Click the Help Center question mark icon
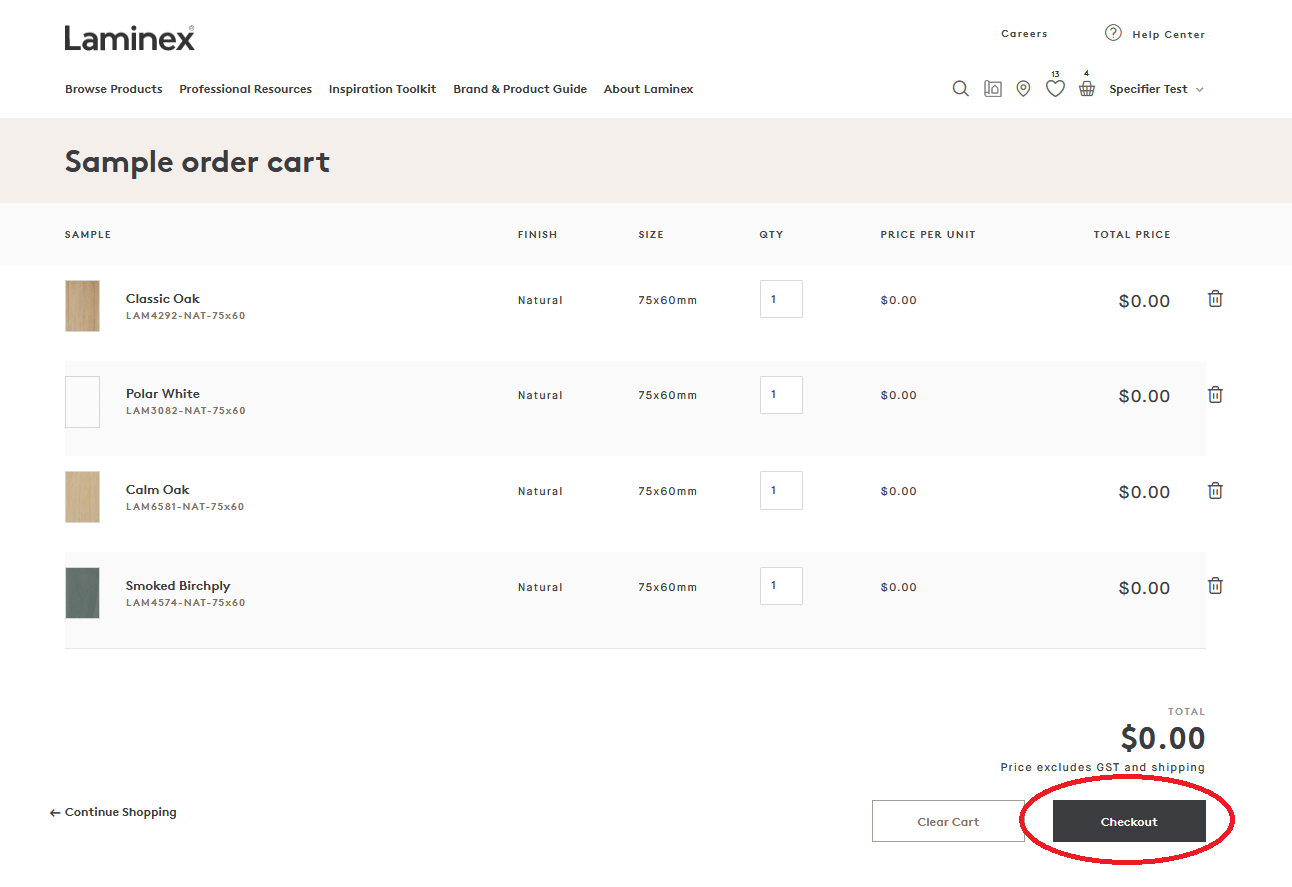Screen dimensions: 1292x887 pyautogui.click(x=1113, y=32)
